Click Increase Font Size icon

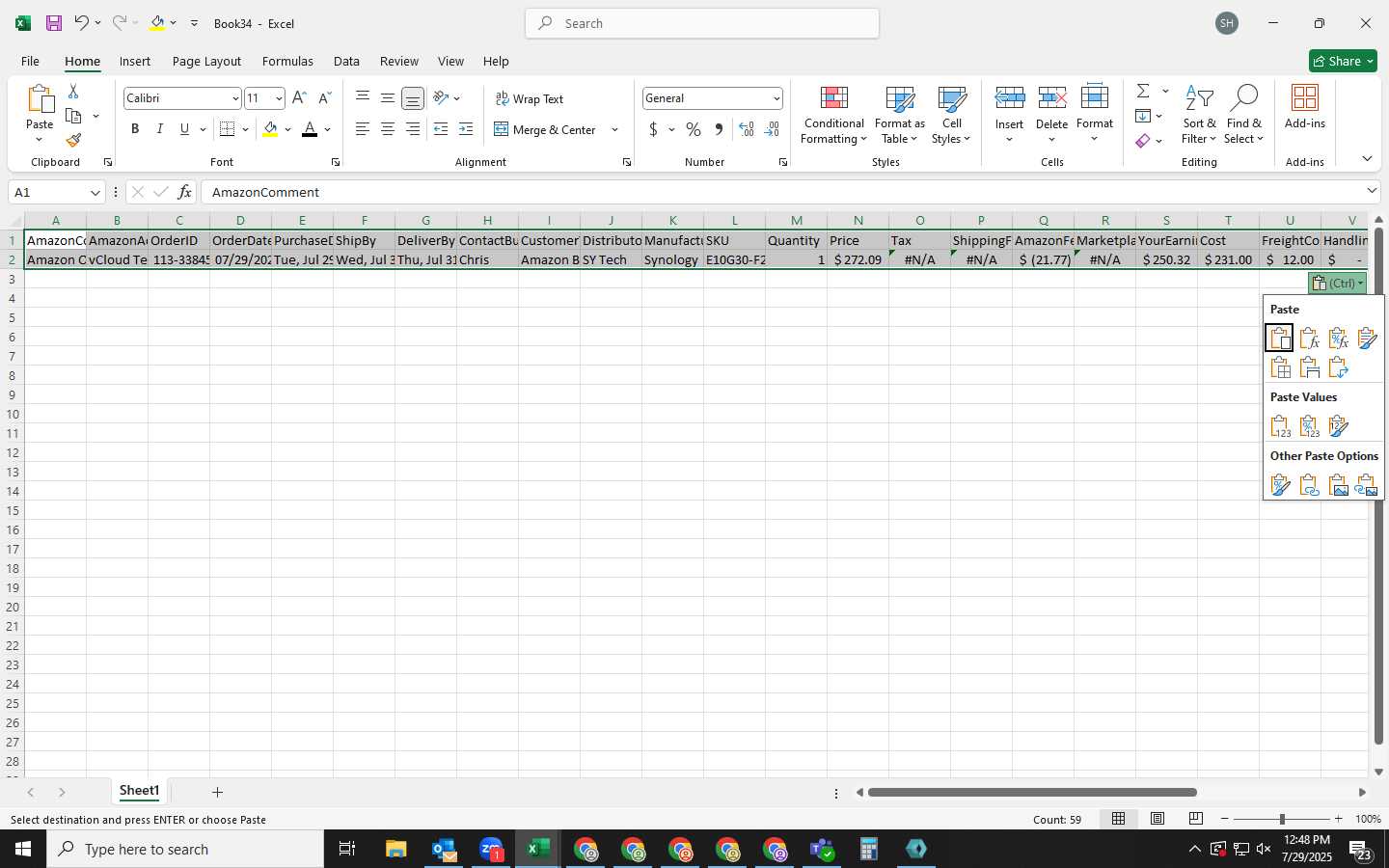click(299, 98)
